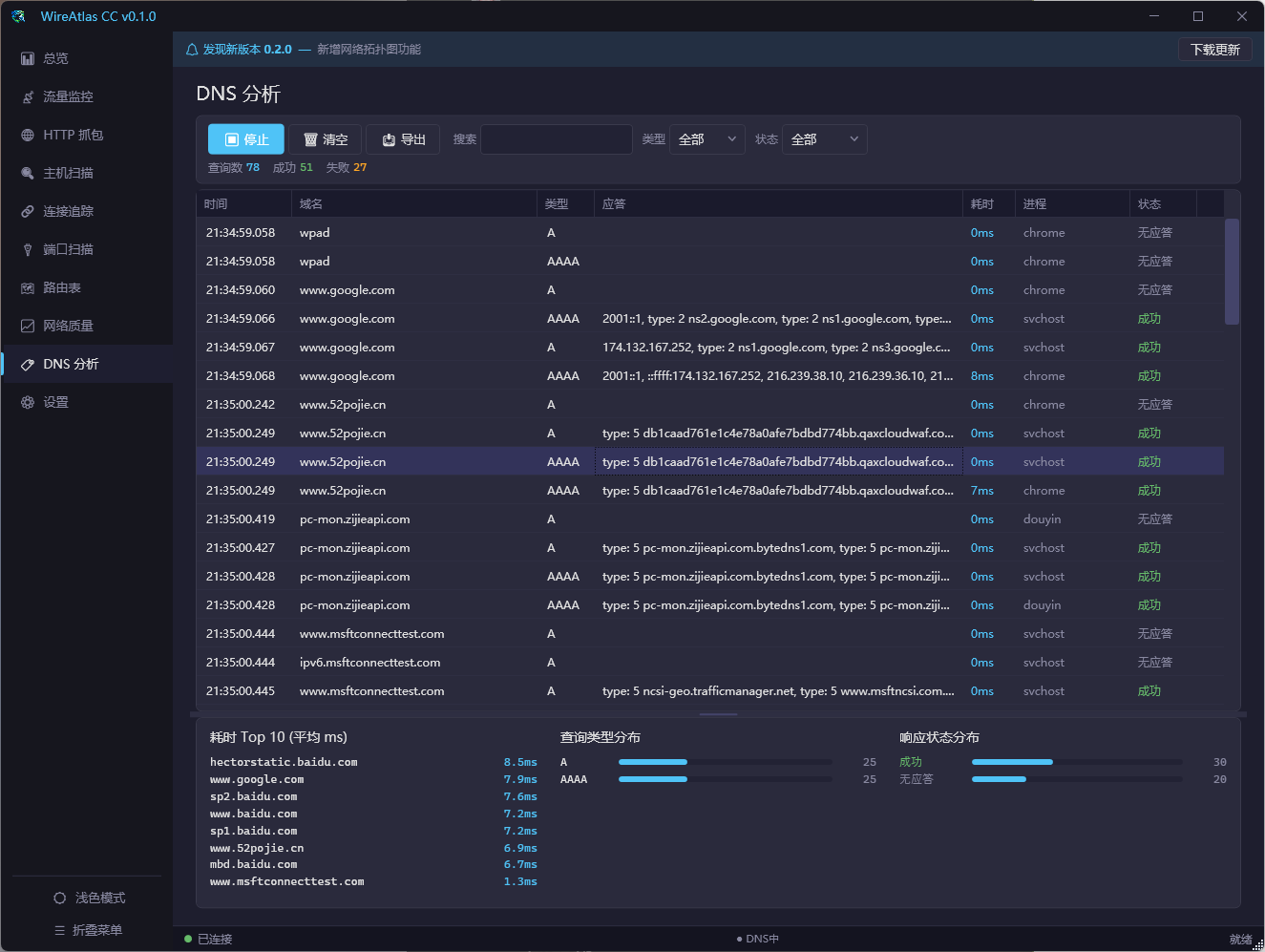Open the 路由表 page

coord(87,287)
